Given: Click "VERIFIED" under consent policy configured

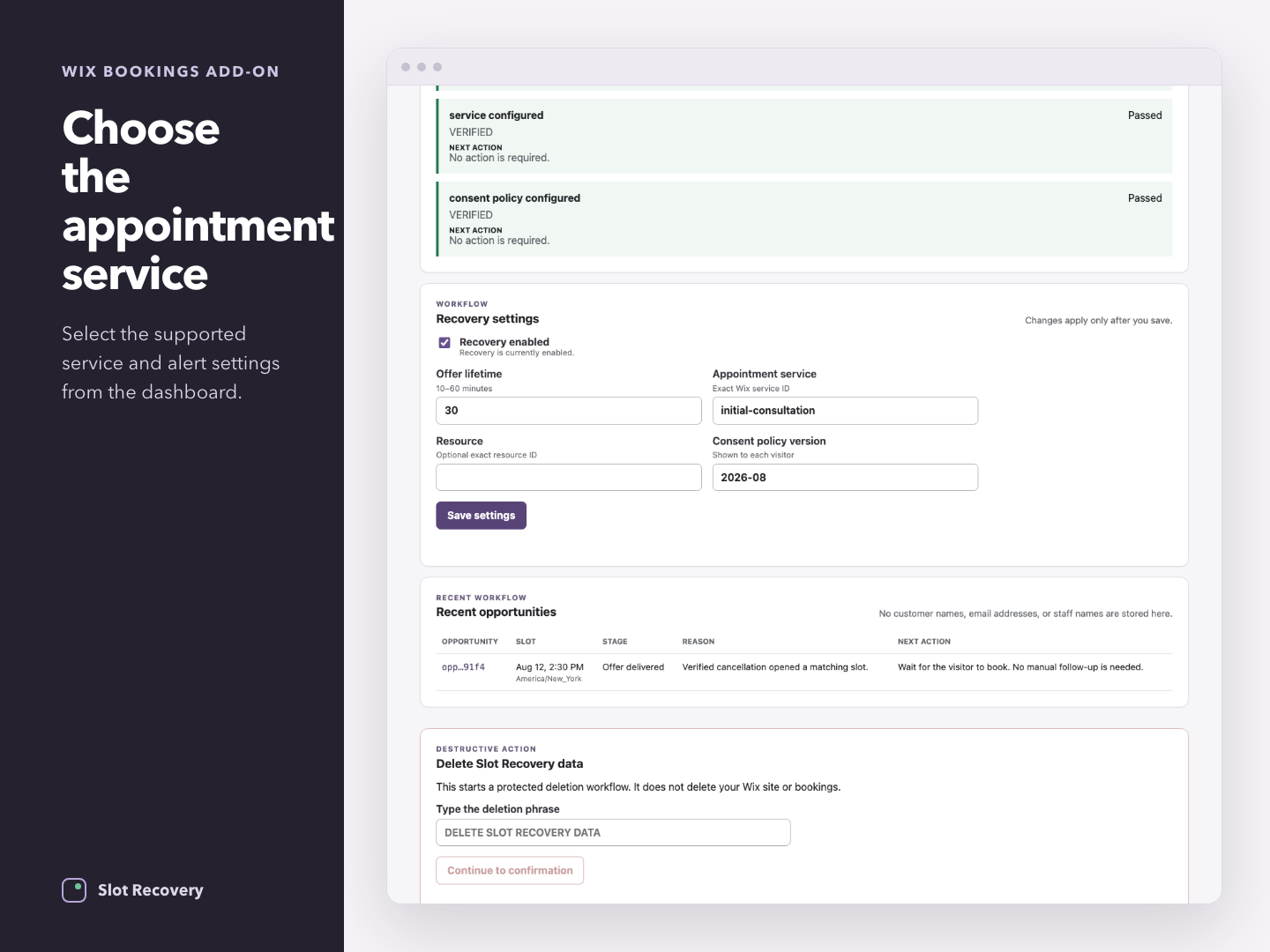Looking at the screenshot, I should coord(471,215).
